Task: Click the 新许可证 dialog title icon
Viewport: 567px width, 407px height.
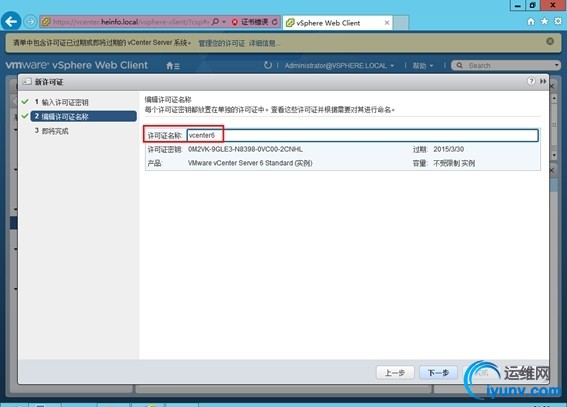Action: 27,82
